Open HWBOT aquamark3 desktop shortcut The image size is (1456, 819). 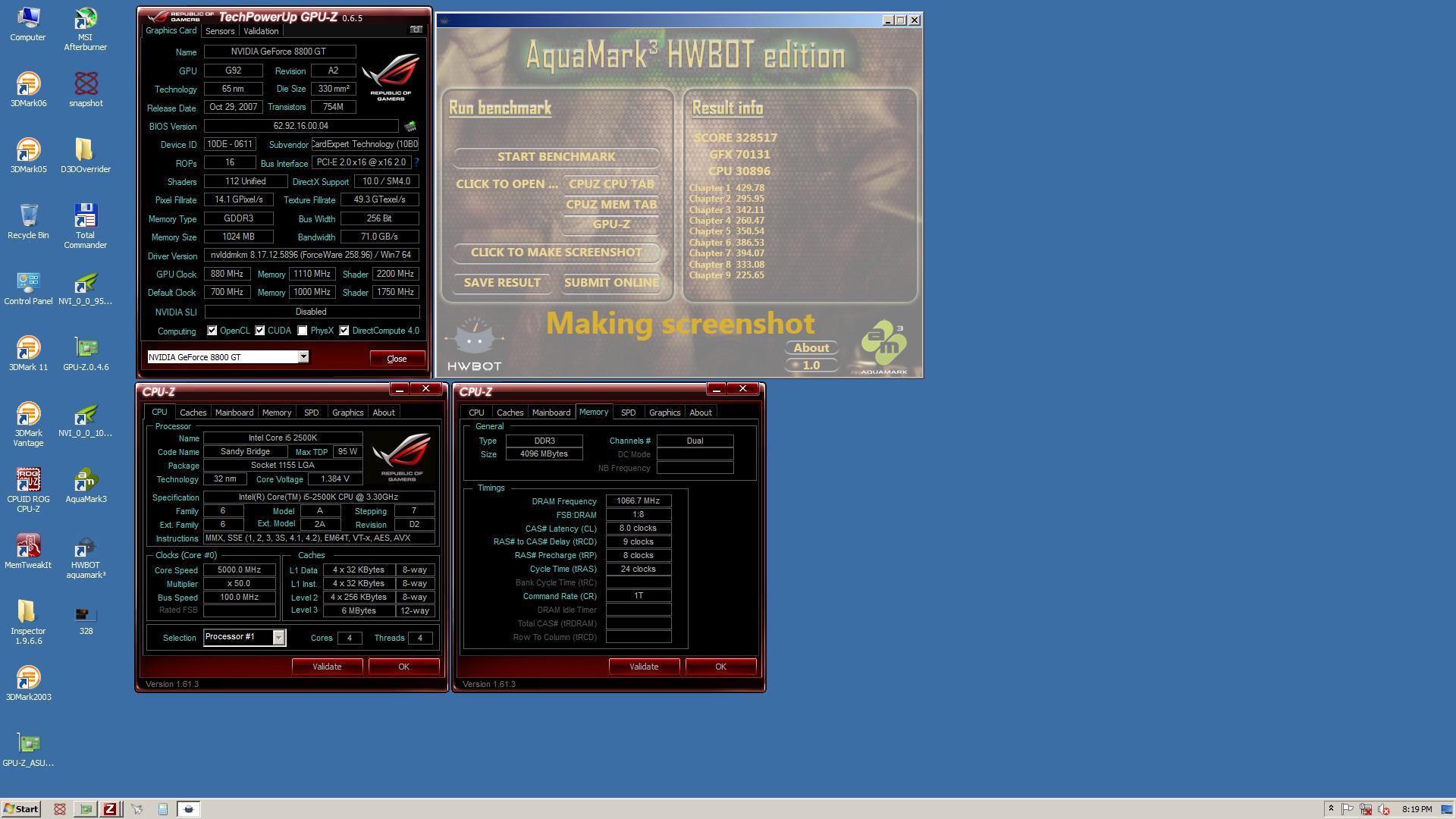(x=86, y=556)
